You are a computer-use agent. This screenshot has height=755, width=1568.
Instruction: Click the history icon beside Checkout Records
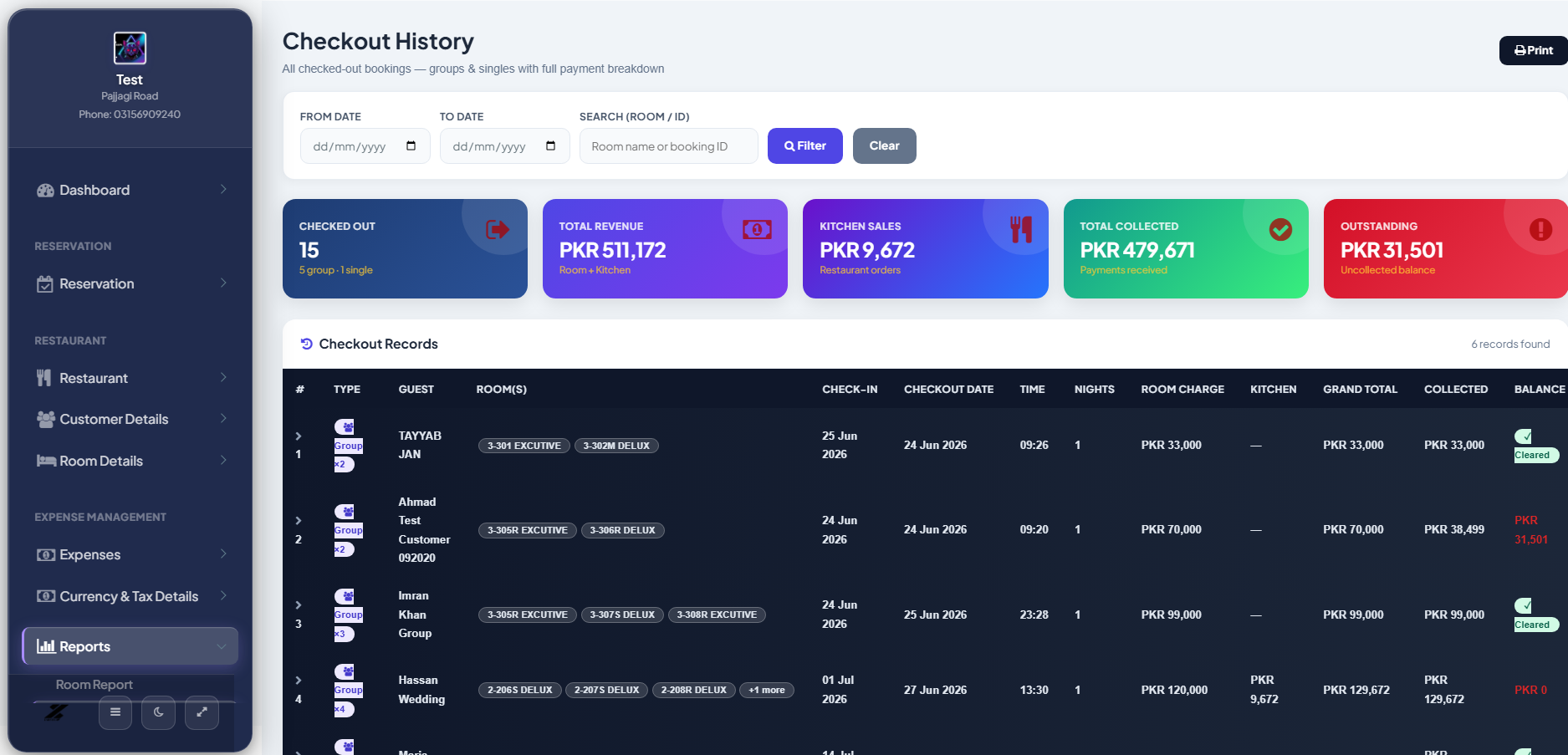point(307,344)
